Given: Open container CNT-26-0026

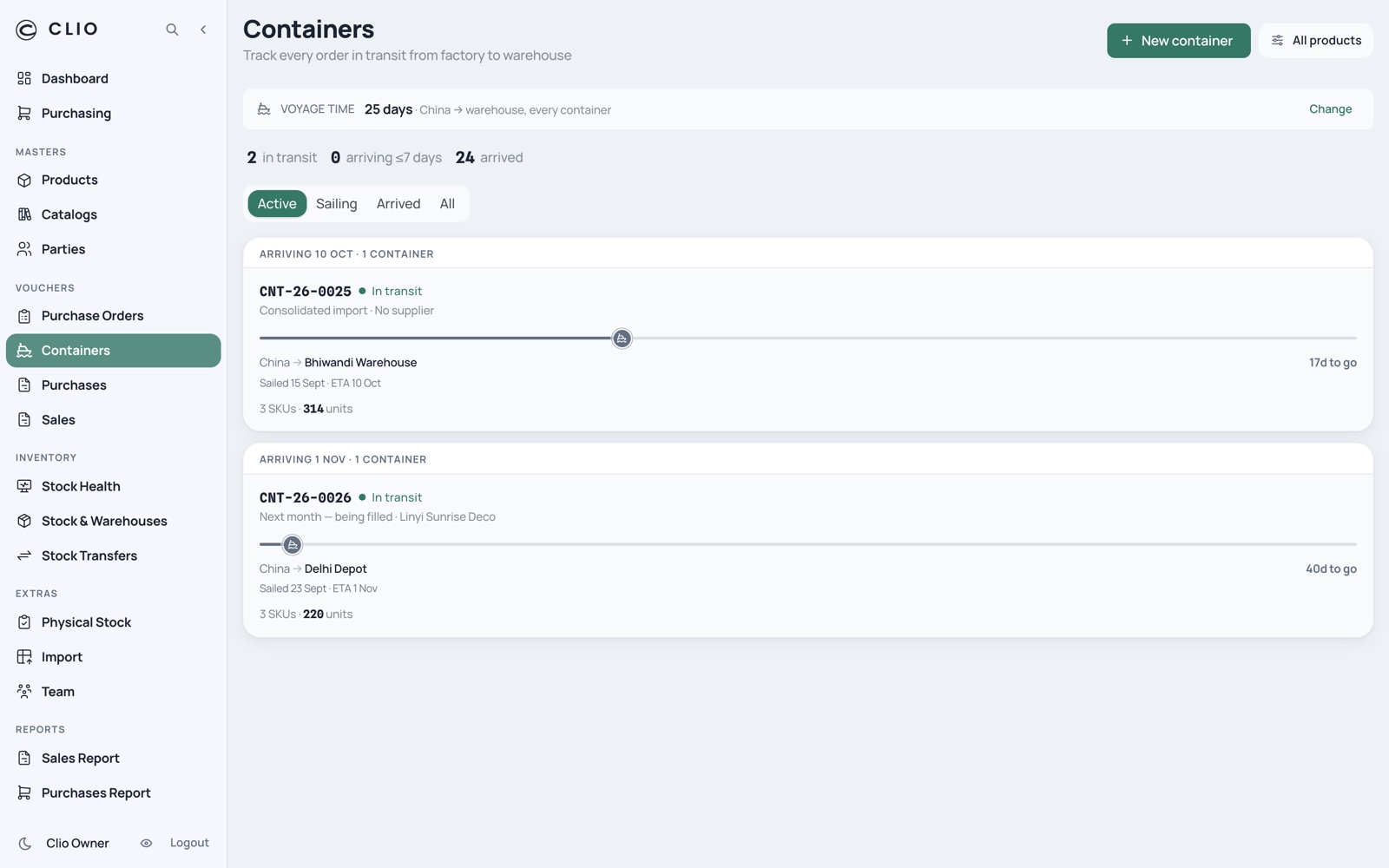Looking at the screenshot, I should (x=807, y=556).
